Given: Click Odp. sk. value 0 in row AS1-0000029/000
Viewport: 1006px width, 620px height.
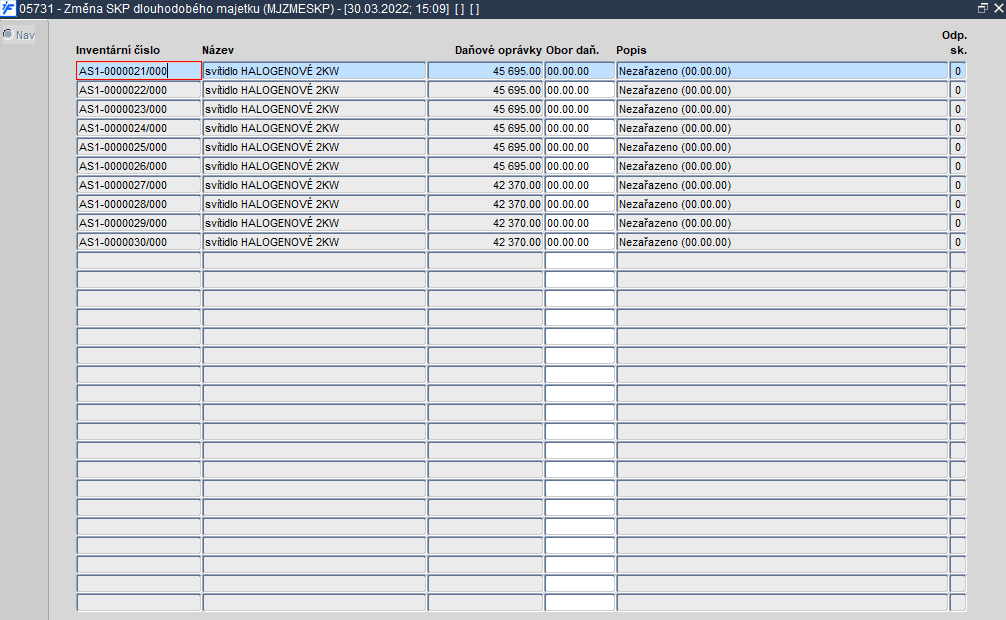Looking at the screenshot, I should click(957, 223).
